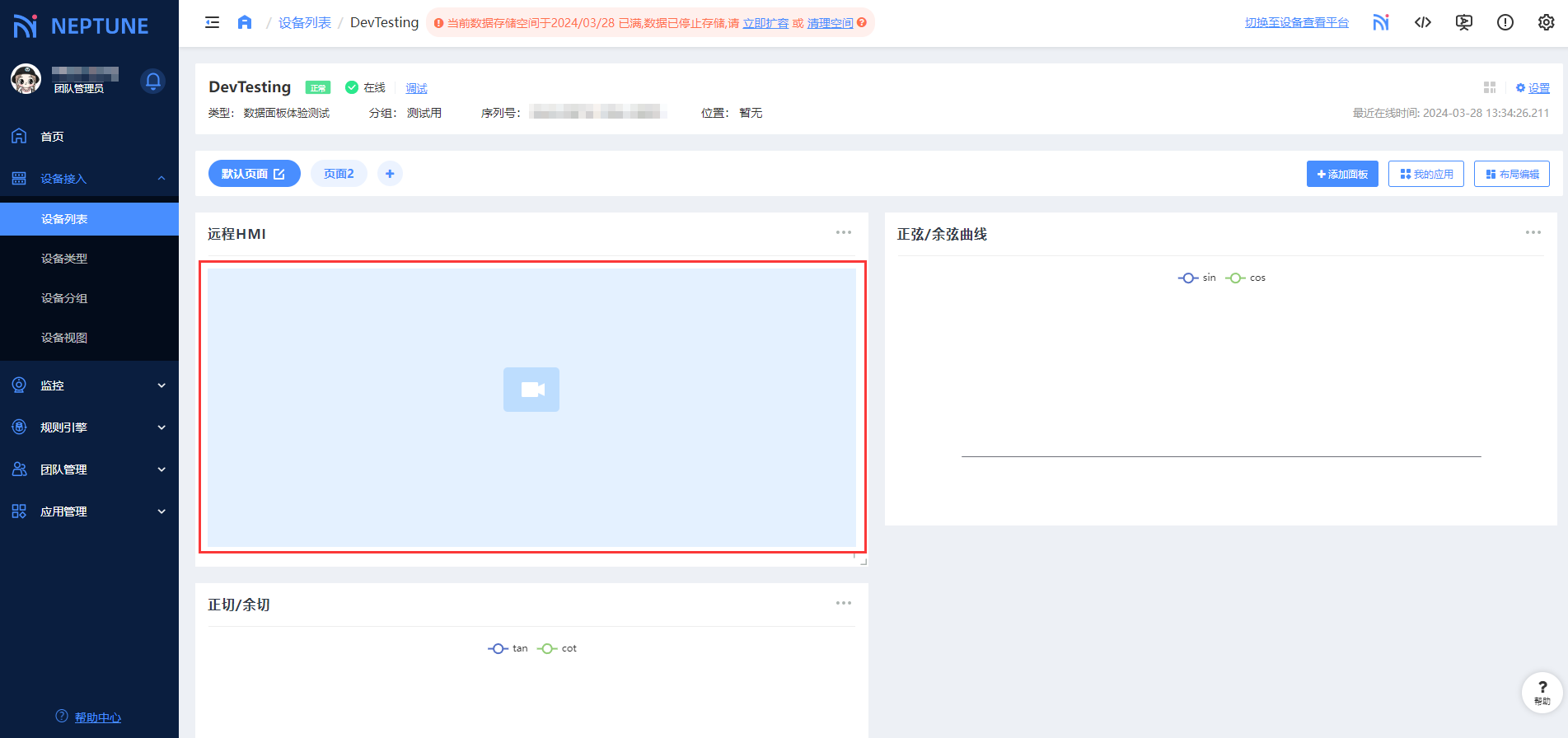Switch to the 页面2 tab
The width and height of the screenshot is (1568, 738).
click(339, 174)
